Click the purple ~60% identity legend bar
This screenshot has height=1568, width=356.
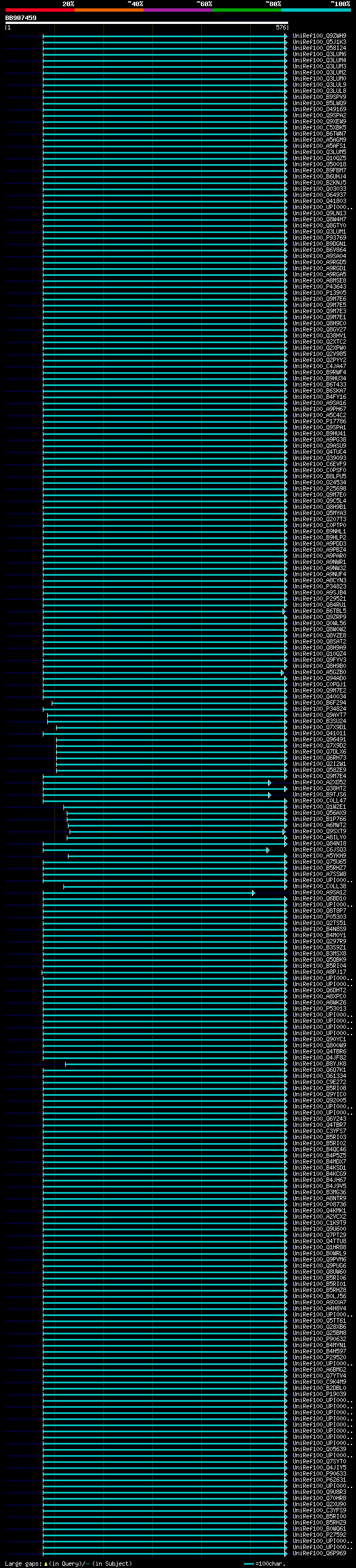tap(177, 10)
